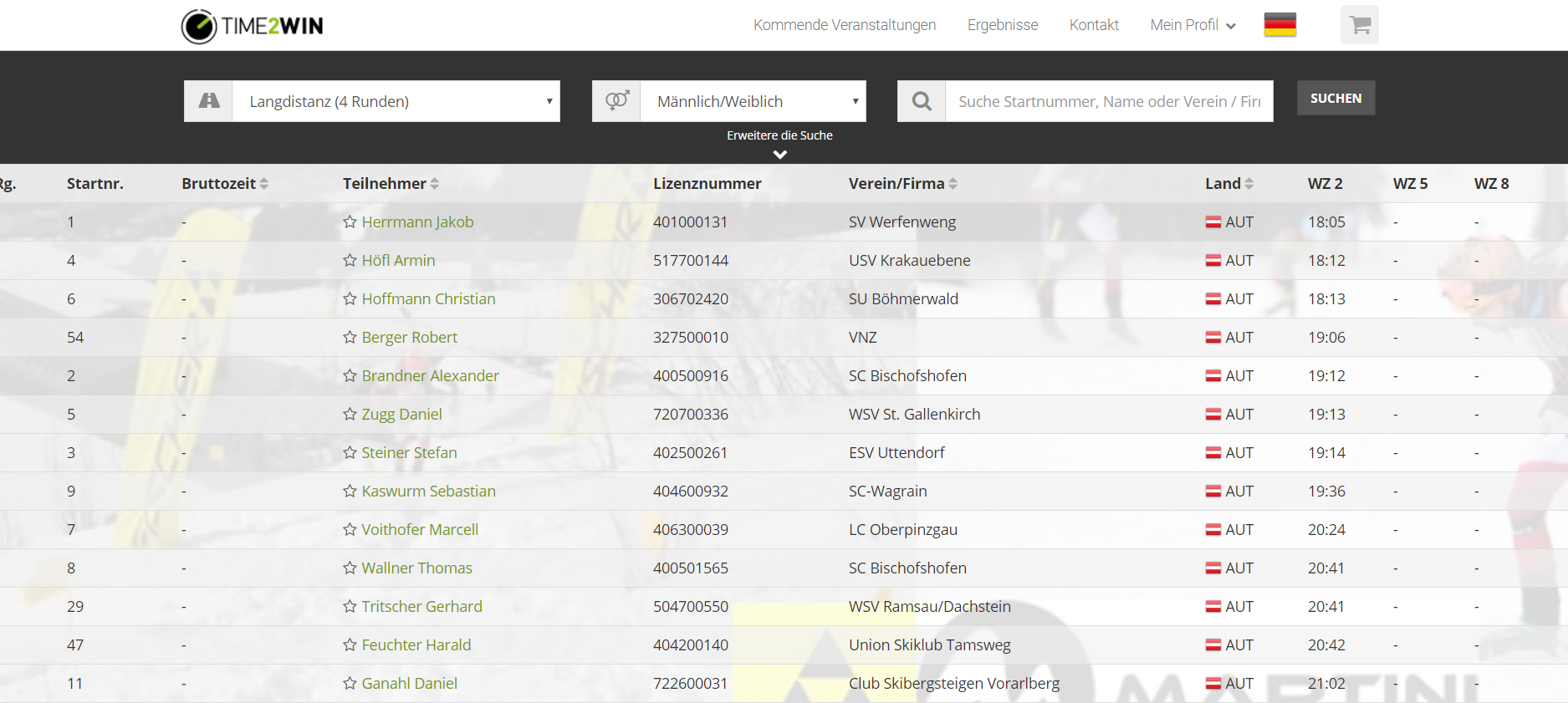Select club USV Krakauebene
Viewport: 1568px width, 703px height.
pyautogui.click(x=909, y=260)
